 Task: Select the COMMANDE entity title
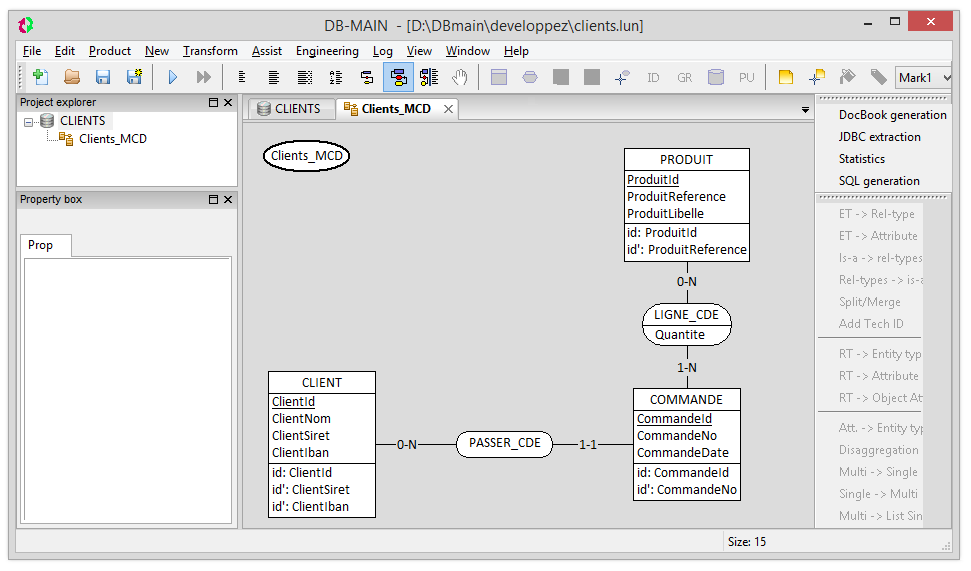point(686,400)
